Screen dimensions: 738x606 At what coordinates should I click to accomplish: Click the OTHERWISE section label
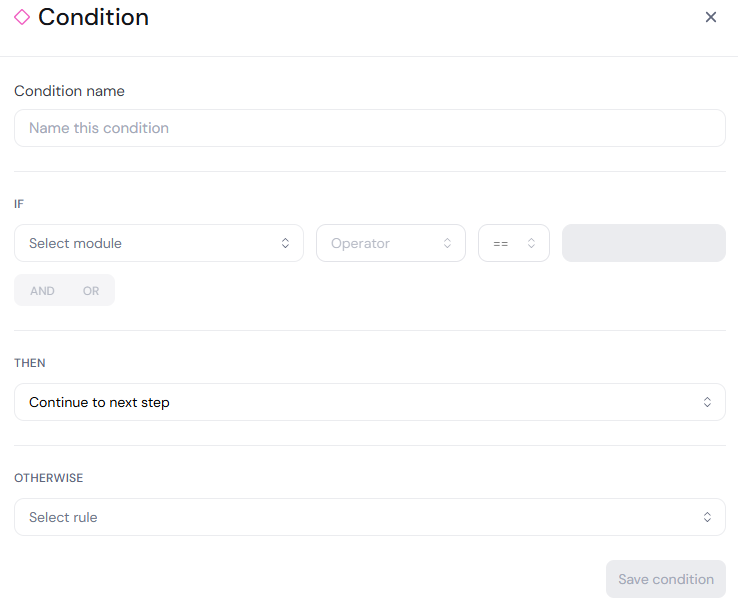click(48, 478)
